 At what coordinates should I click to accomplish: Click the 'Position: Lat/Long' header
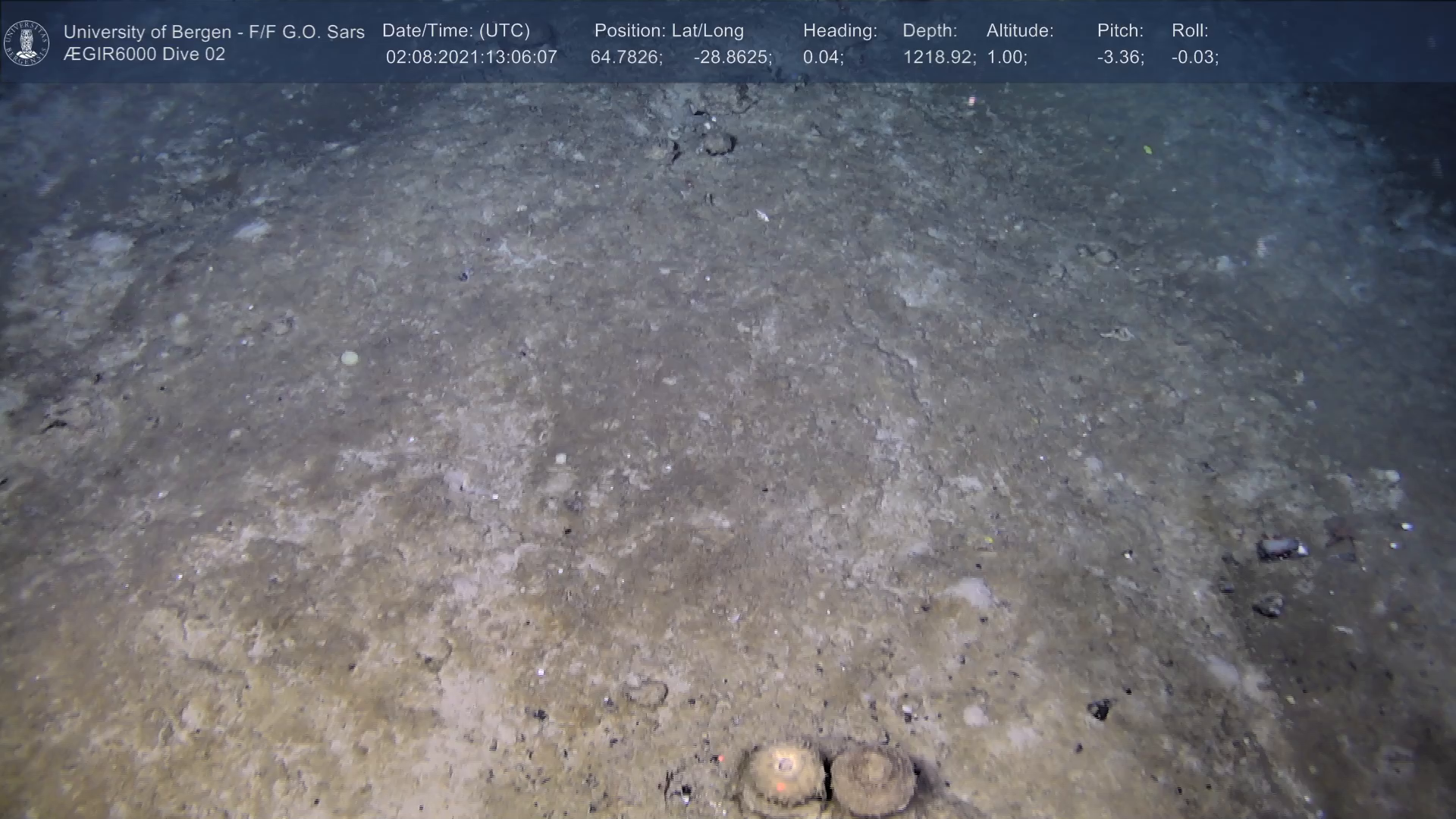point(669,31)
